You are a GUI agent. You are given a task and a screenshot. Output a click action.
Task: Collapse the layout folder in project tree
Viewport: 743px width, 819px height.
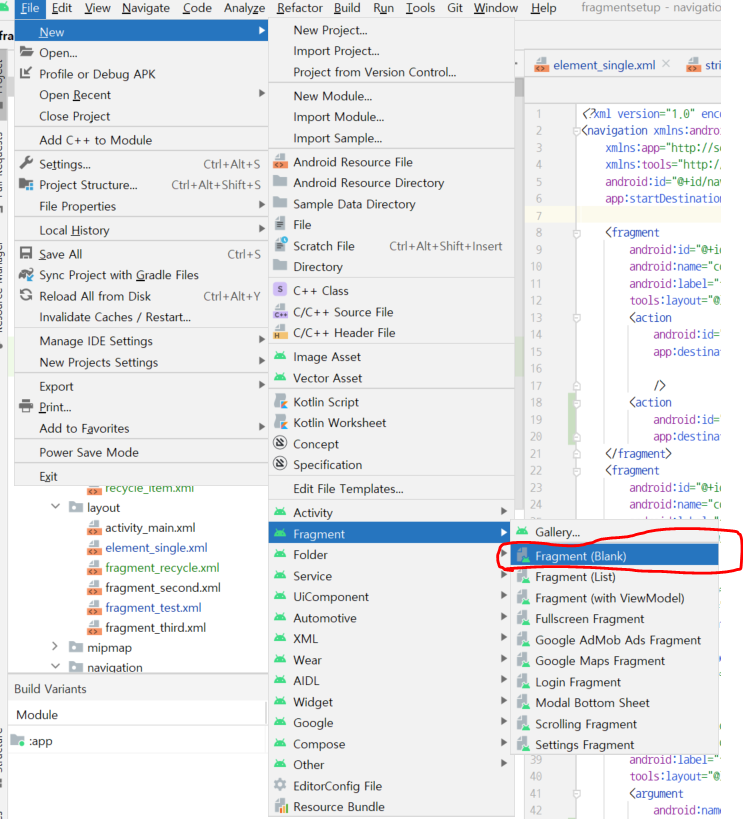(55, 507)
